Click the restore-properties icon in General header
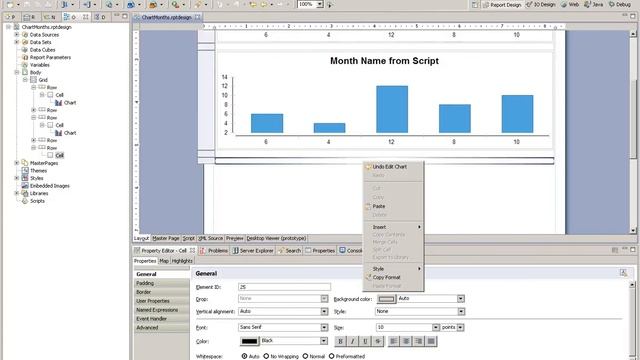 click(x=623, y=273)
